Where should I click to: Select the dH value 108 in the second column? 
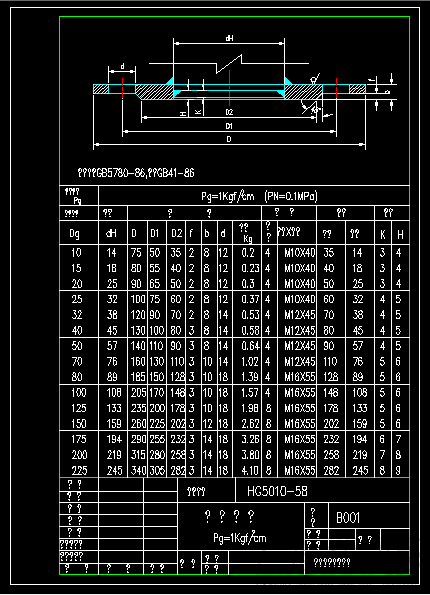tap(114, 393)
